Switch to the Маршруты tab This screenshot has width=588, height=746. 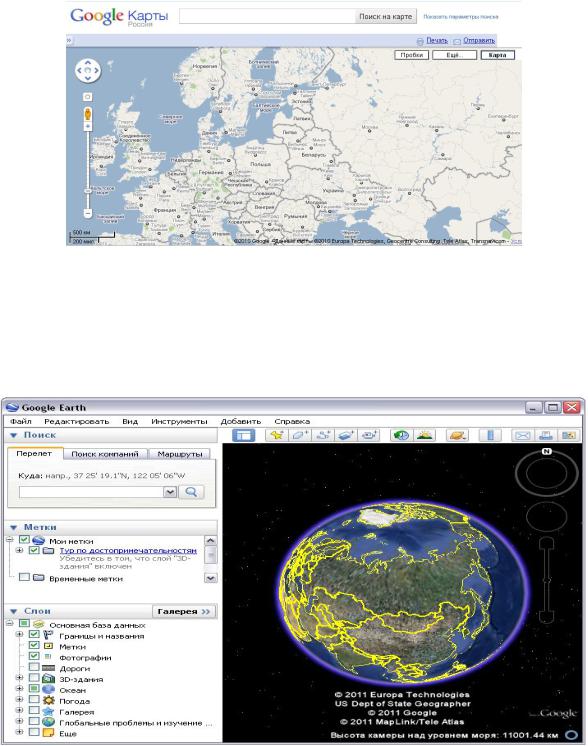180,454
